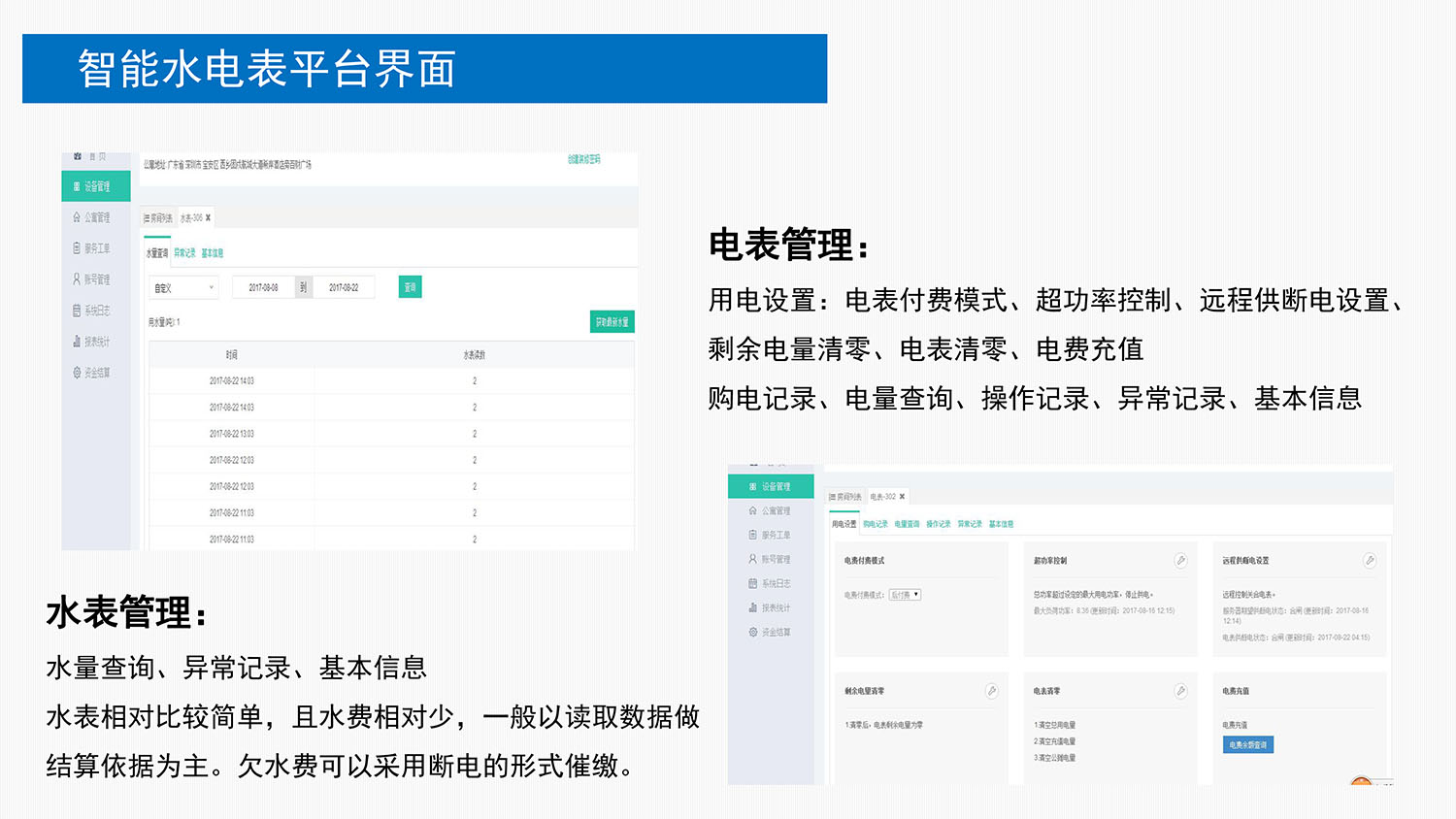Open 资金结算 settlement settings
Viewport: 1456px width, 819px height.
95,372
